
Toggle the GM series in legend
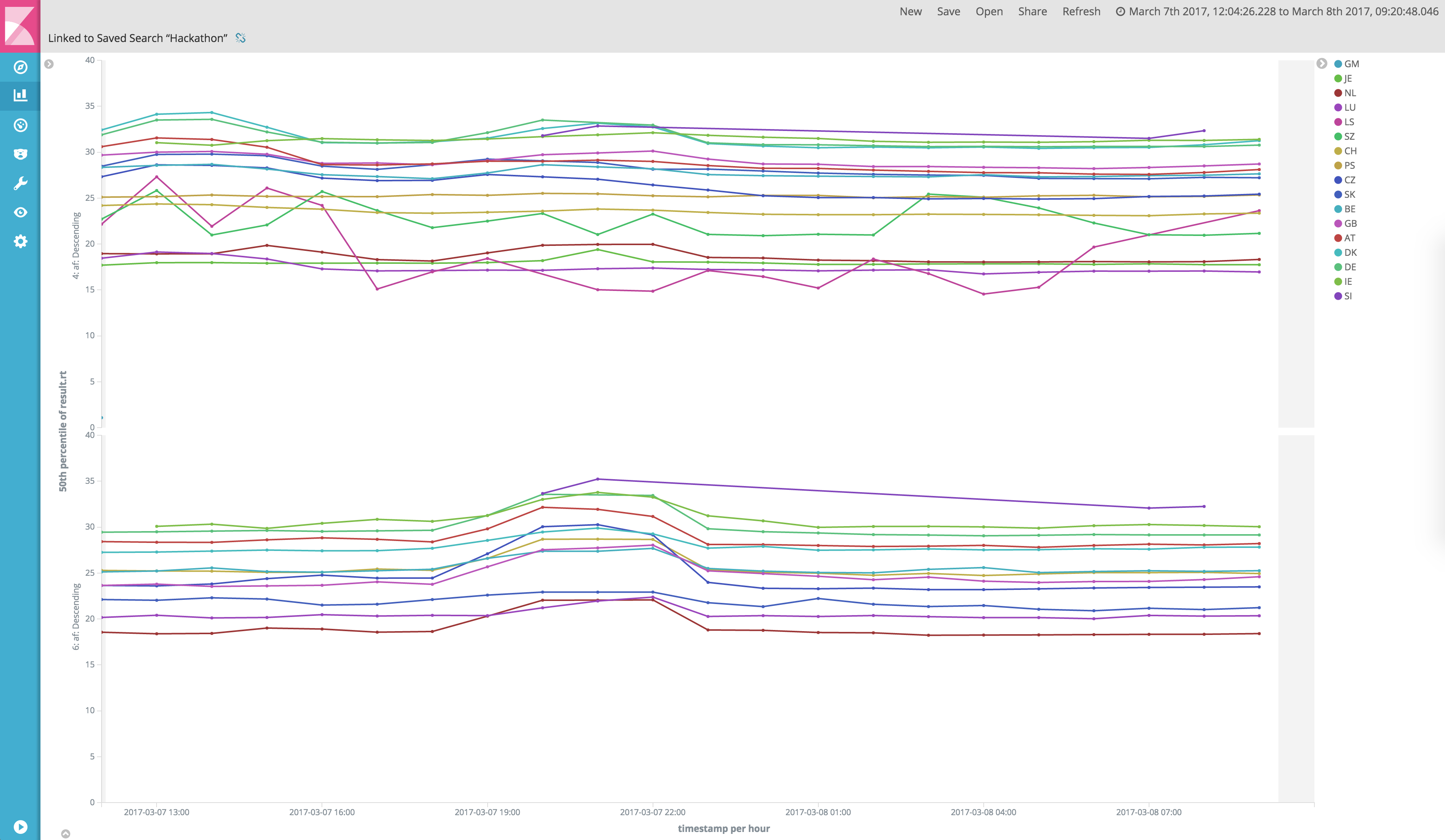tap(1351, 64)
